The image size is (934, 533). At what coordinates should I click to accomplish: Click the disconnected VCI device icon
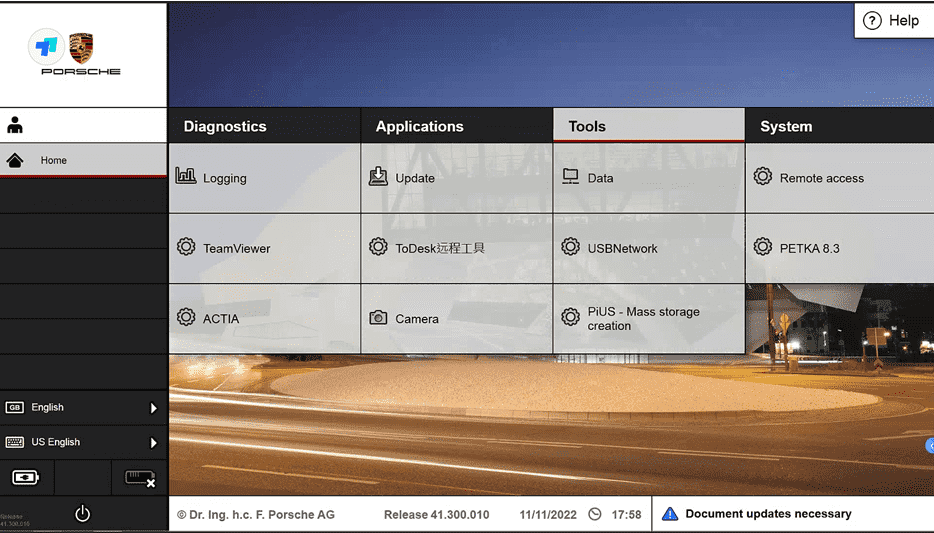click(140, 478)
